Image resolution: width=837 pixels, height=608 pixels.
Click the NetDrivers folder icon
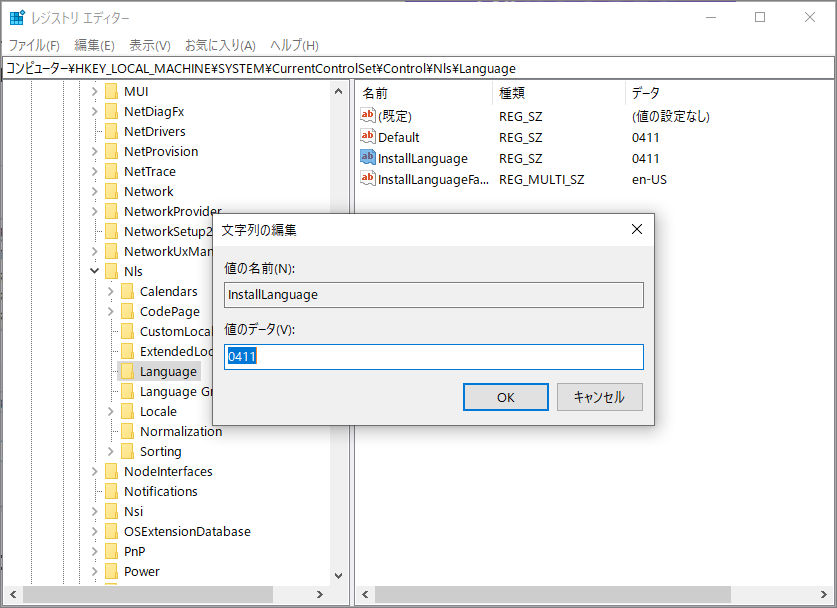(112, 131)
